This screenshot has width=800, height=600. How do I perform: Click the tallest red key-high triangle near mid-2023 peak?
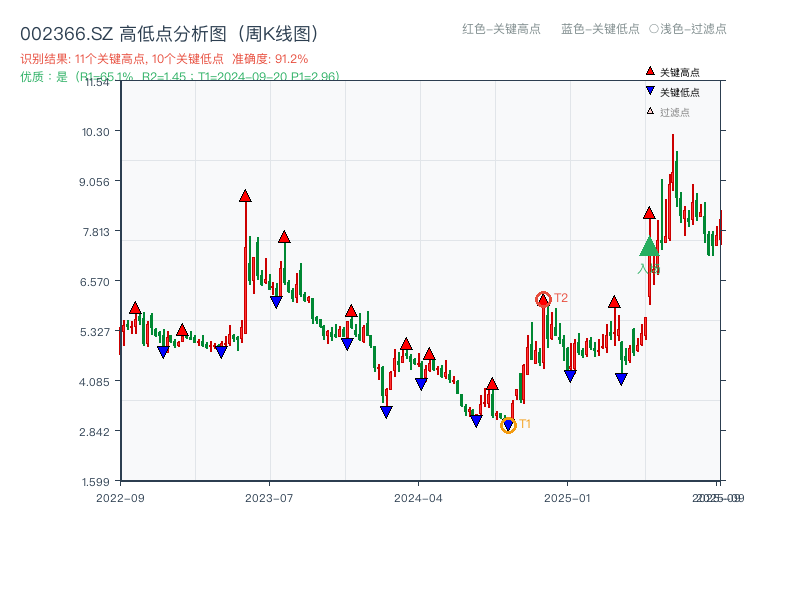point(245,197)
